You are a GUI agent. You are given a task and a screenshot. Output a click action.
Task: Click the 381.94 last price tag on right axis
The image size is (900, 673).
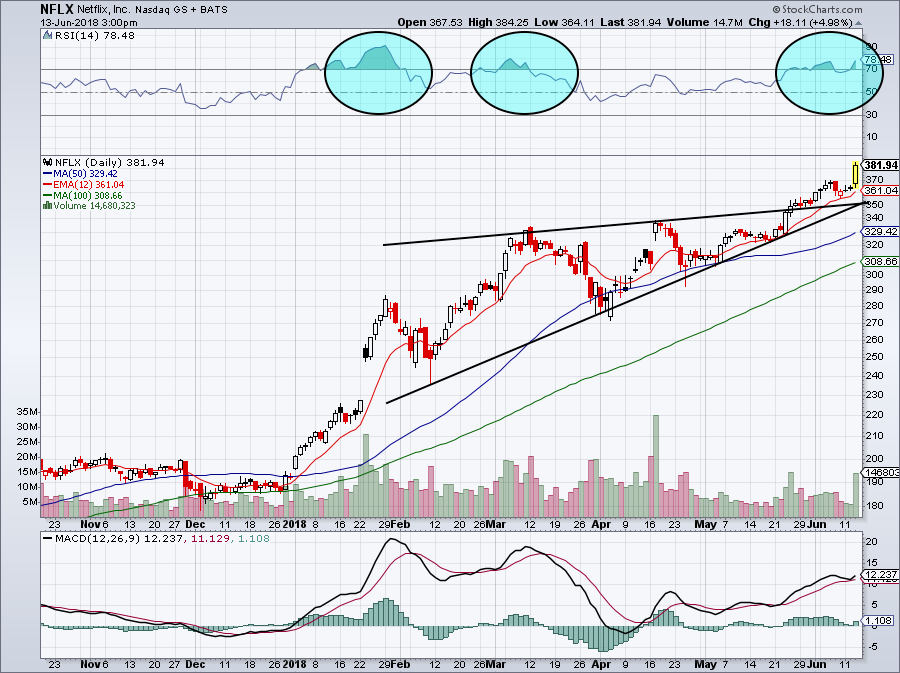pos(880,165)
